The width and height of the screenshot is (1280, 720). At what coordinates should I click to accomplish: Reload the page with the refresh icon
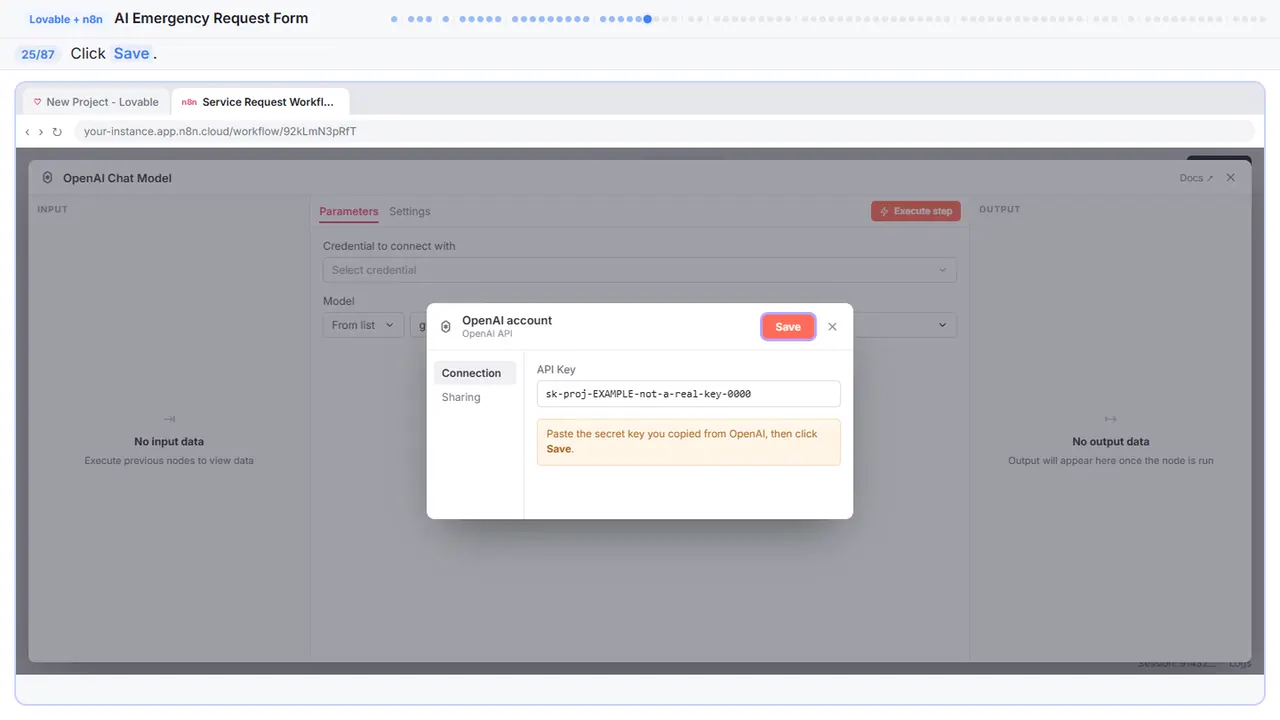tap(57, 131)
